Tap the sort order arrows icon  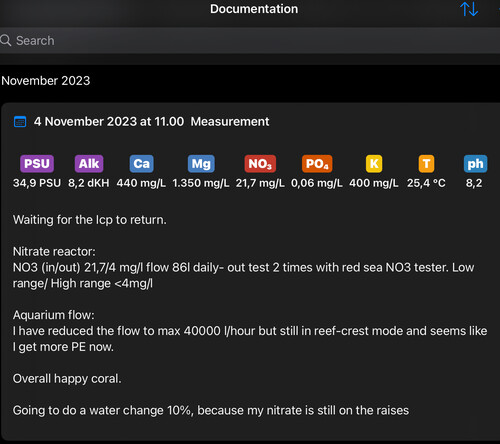[x=469, y=9]
